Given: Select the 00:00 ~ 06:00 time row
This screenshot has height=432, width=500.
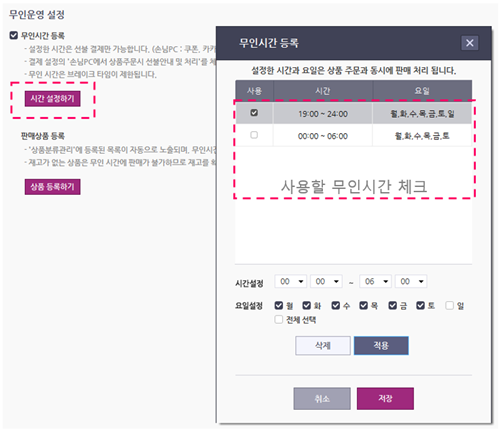Looking at the screenshot, I should (354, 136).
